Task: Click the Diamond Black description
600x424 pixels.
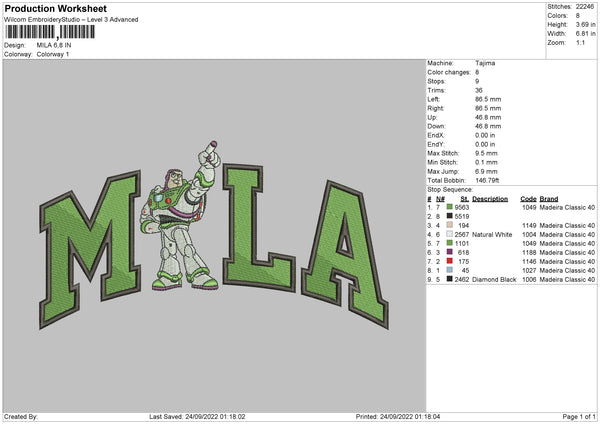Action: (x=494, y=280)
